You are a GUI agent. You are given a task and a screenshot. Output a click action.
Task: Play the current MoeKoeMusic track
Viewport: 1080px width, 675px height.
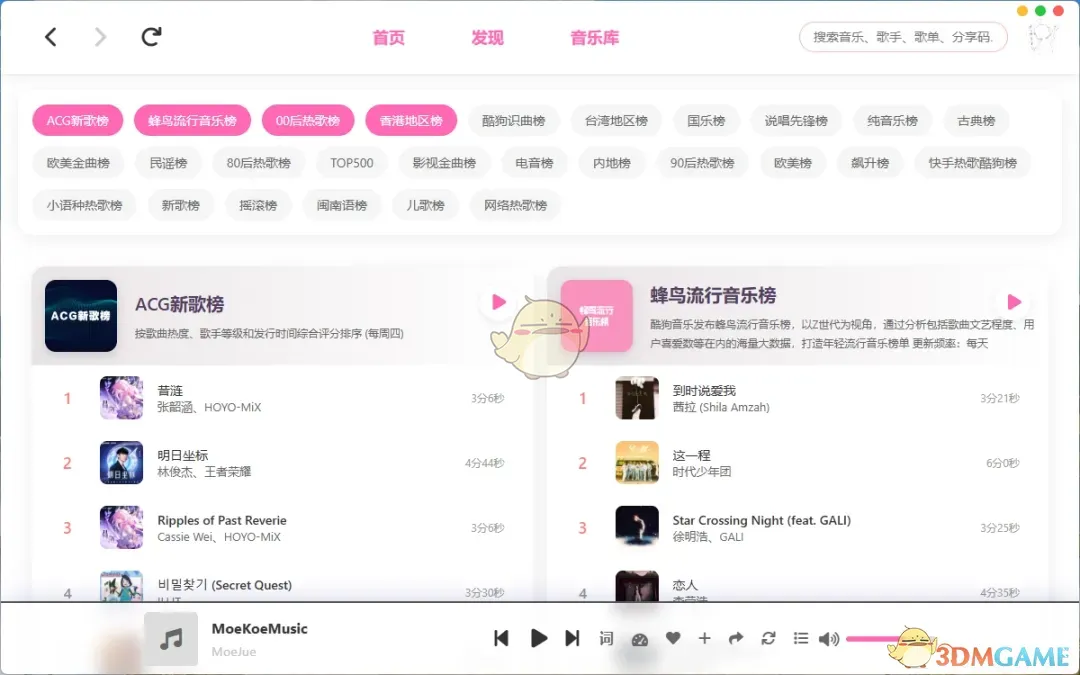pyautogui.click(x=537, y=638)
